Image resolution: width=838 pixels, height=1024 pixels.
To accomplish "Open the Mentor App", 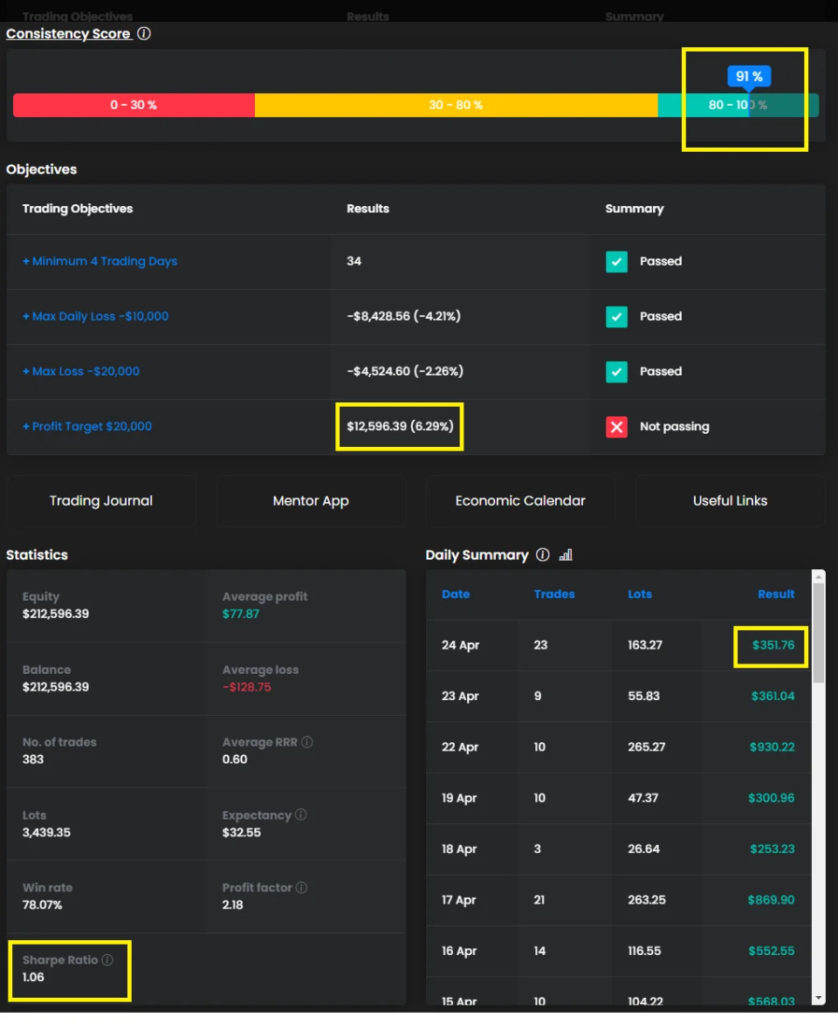I will click(311, 501).
